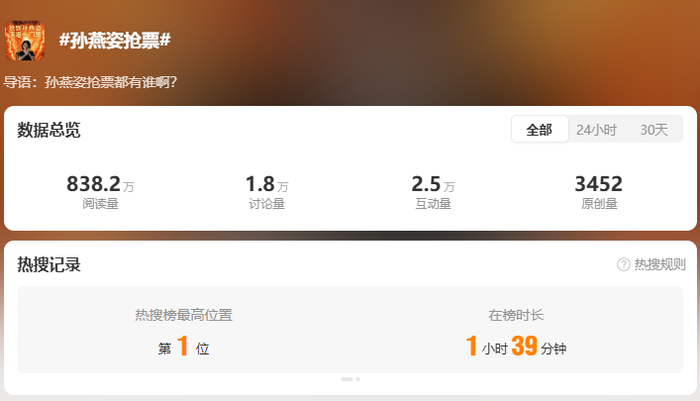The width and height of the screenshot is (700, 401).
Task: Click the 第1位 ranking number
Action: (183, 346)
